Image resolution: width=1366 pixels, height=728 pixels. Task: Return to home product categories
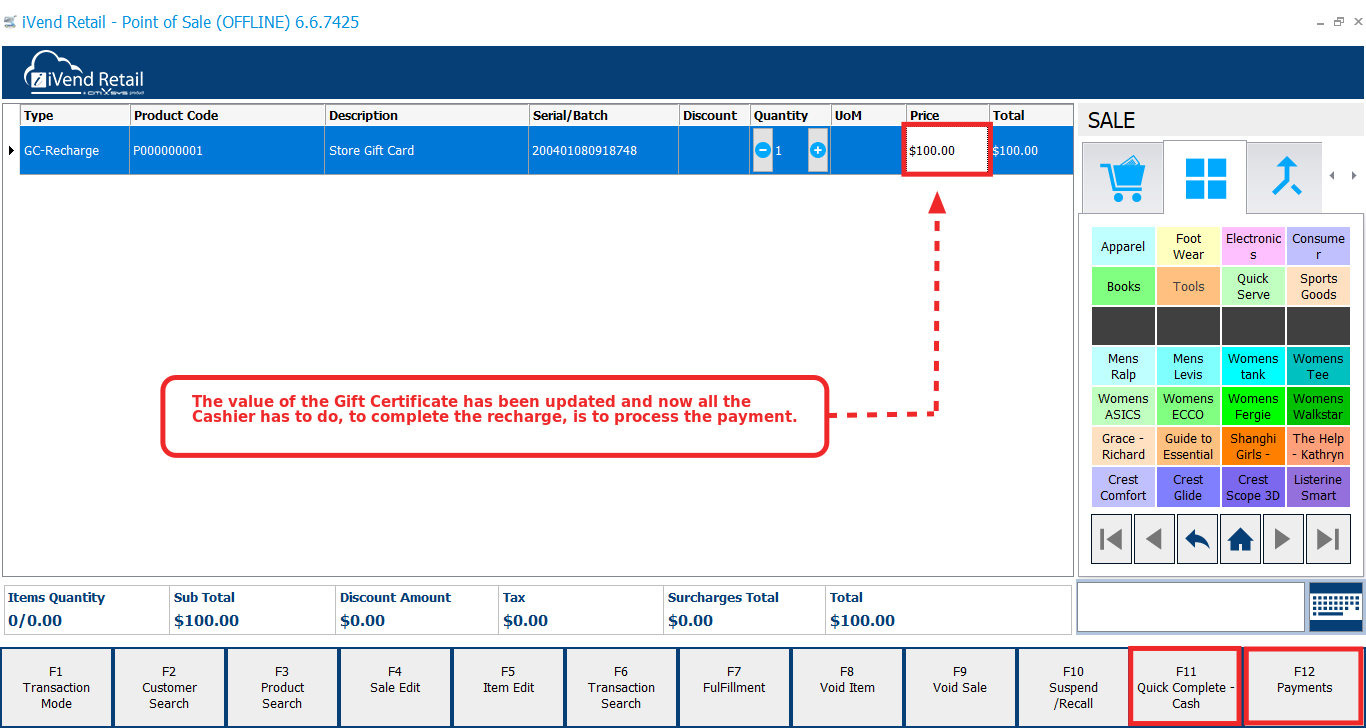(x=1240, y=540)
